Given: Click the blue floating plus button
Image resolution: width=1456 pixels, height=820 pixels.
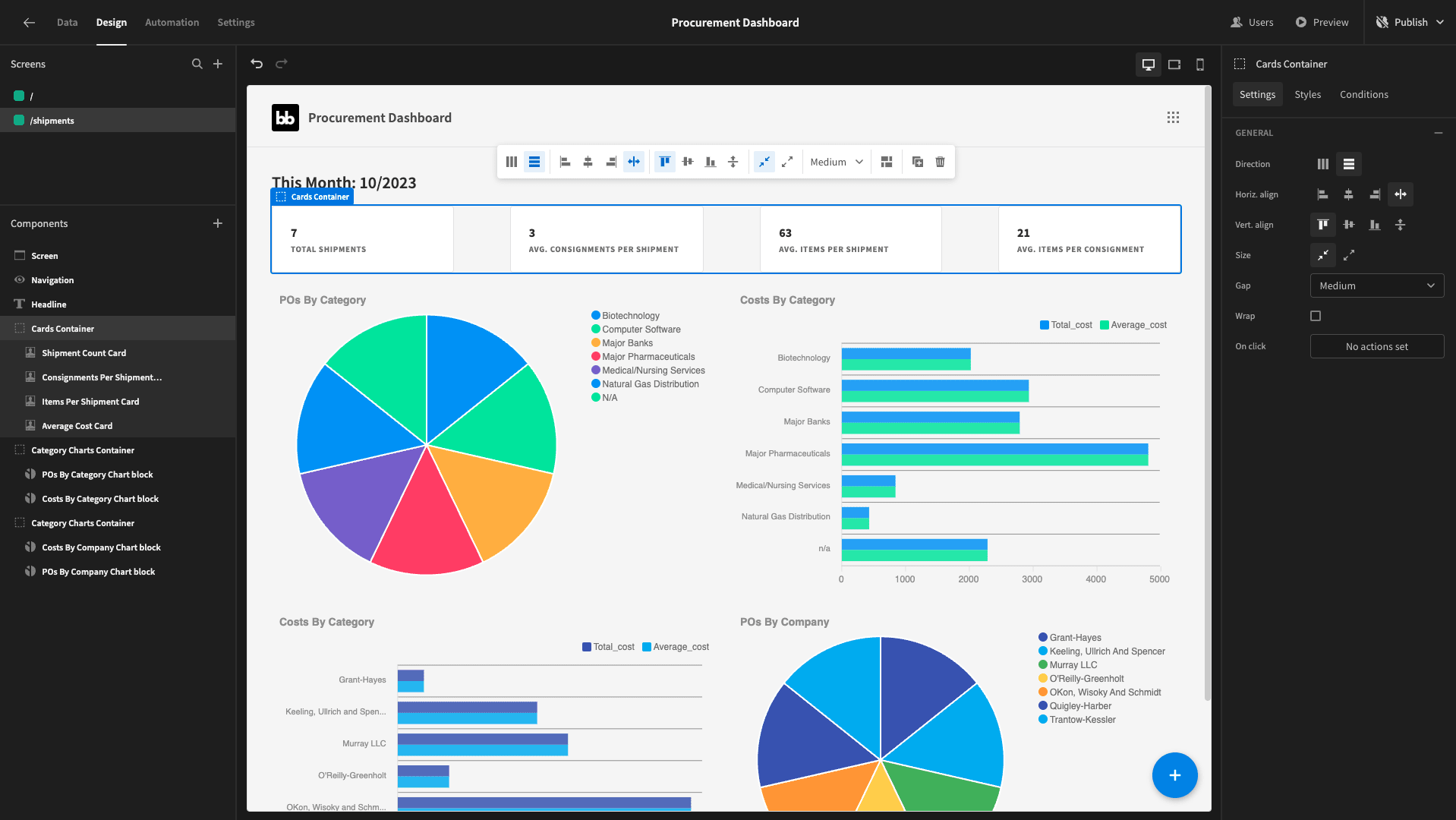Looking at the screenshot, I should 1175,775.
